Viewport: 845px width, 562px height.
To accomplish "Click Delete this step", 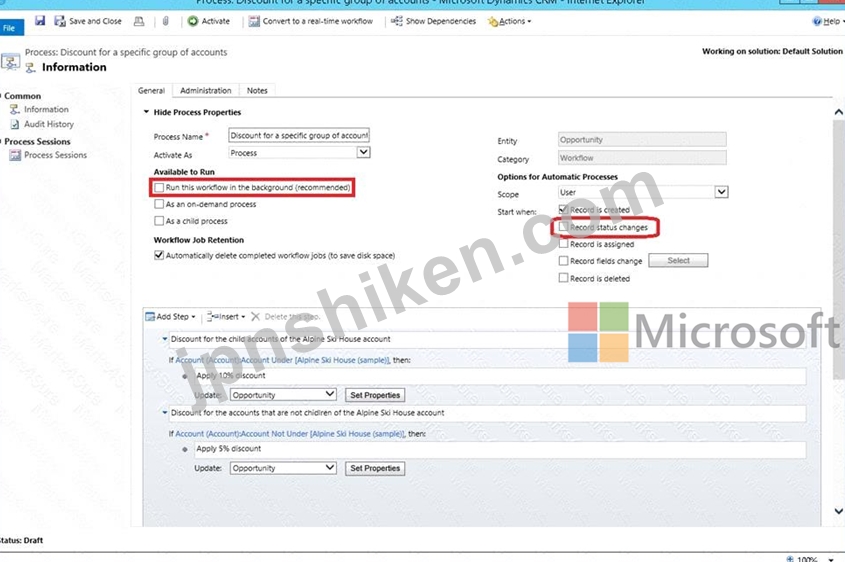I will coord(286,317).
